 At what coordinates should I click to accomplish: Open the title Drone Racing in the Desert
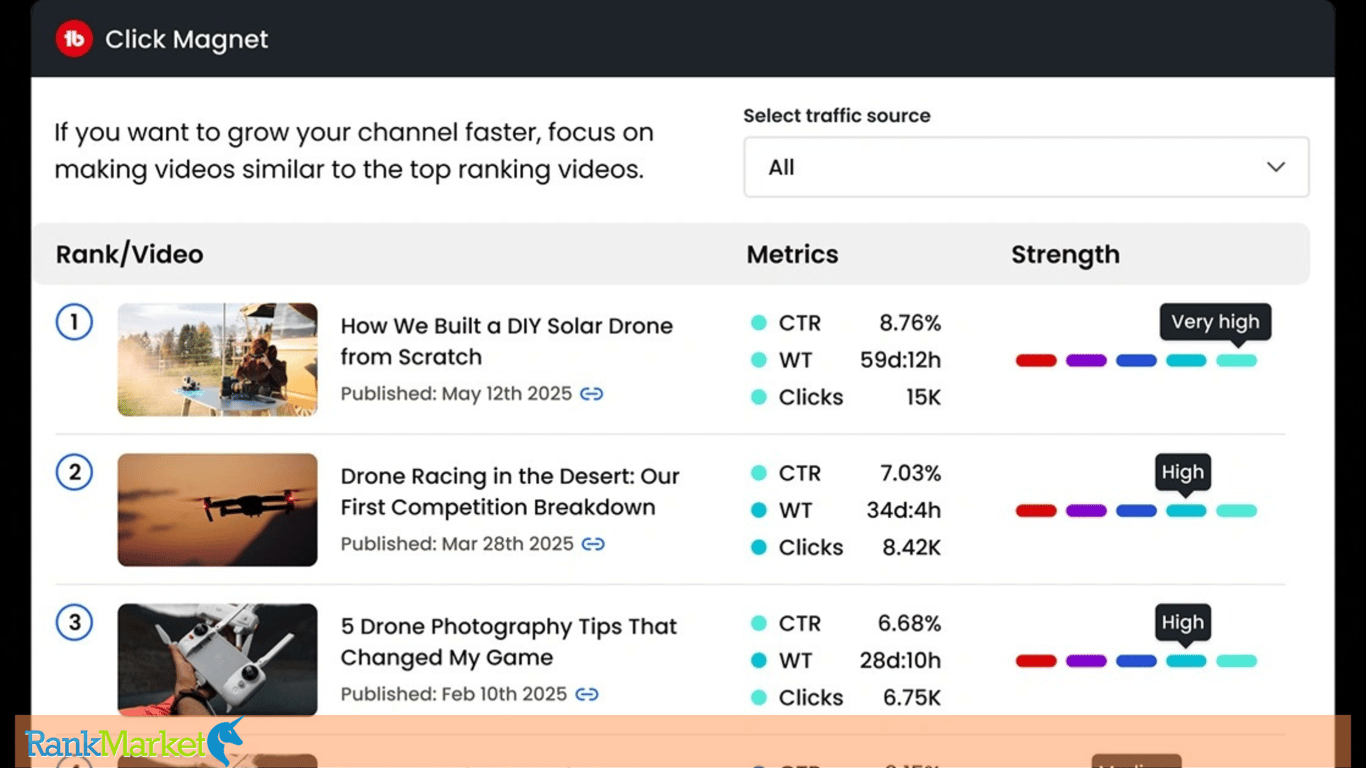[x=510, y=491]
